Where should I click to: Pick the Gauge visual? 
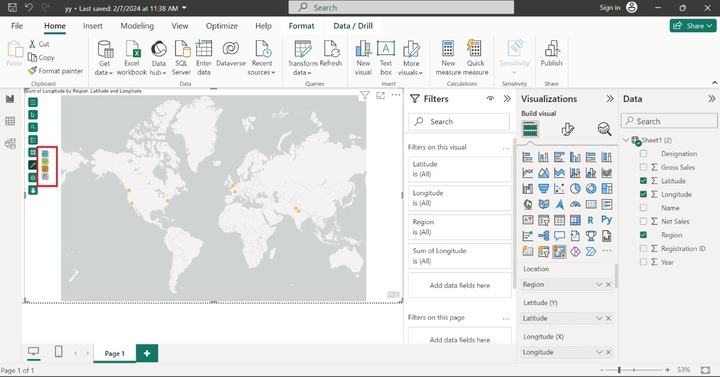[575, 204]
